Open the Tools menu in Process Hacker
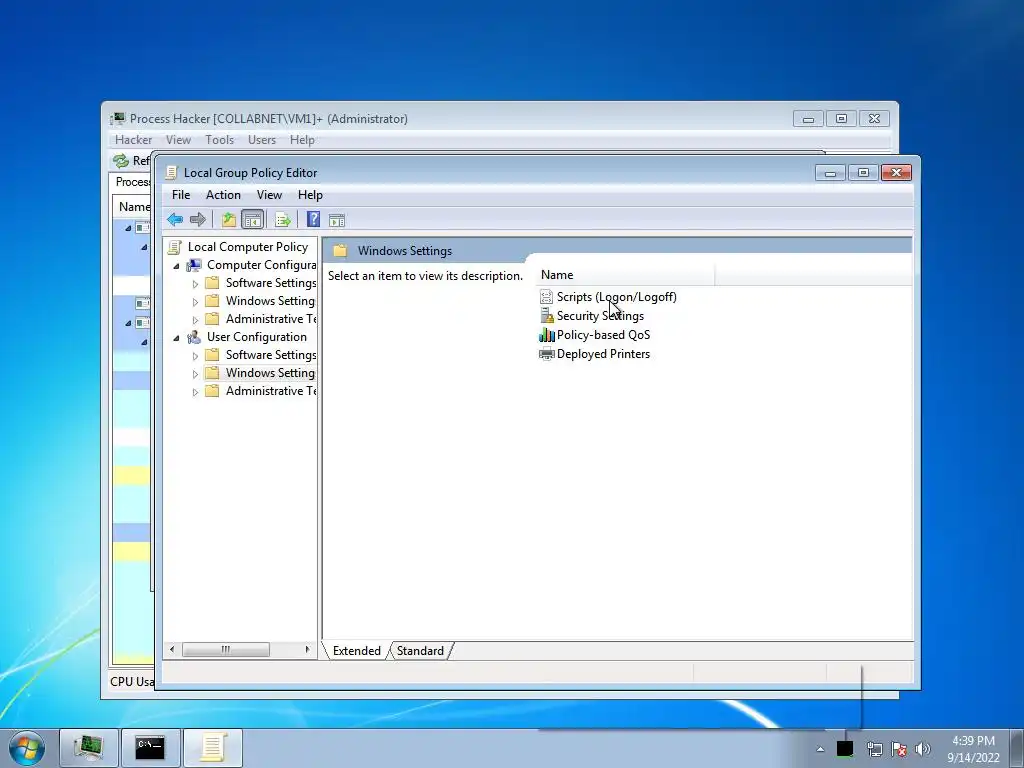Viewport: 1024px width, 768px height. (x=219, y=140)
